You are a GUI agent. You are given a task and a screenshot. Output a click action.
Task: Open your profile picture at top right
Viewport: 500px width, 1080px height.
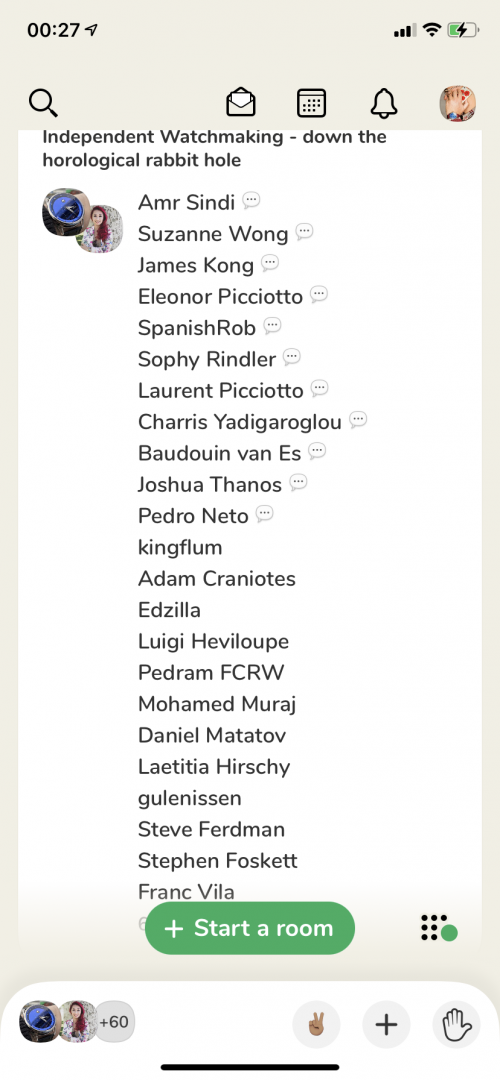457,104
